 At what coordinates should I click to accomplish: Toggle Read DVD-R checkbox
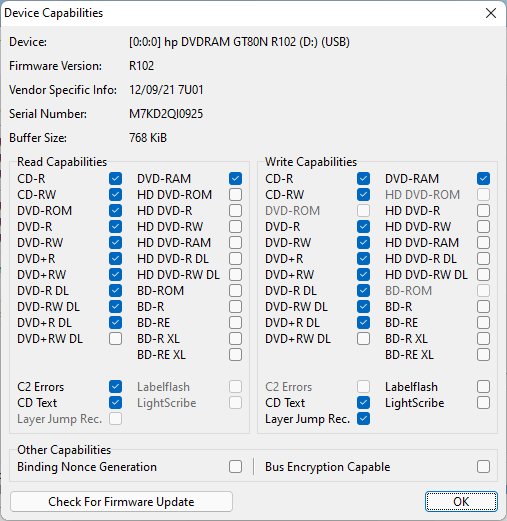pyautogui.click(x=115, y=226)
